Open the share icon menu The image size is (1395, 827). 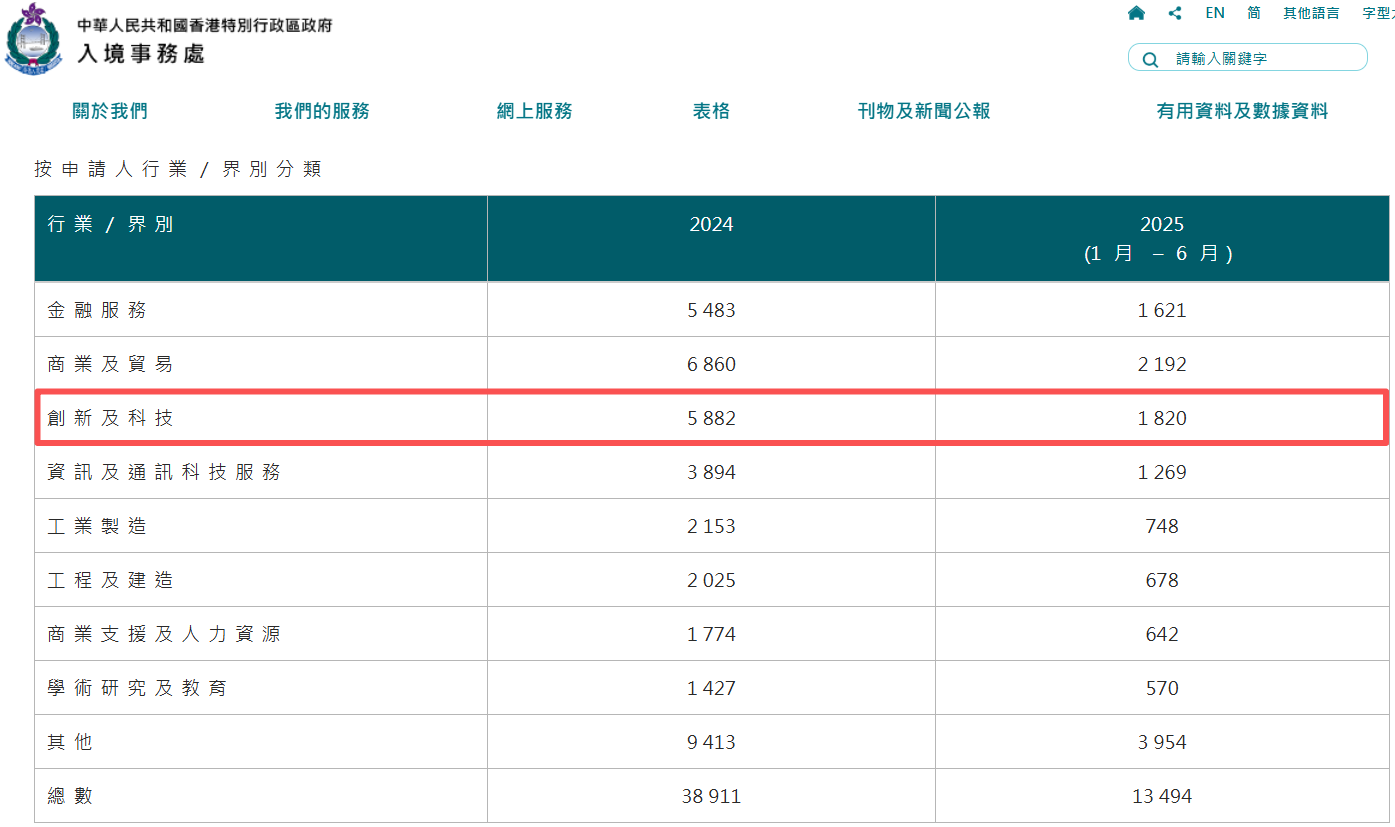(x=1175, y=13)
